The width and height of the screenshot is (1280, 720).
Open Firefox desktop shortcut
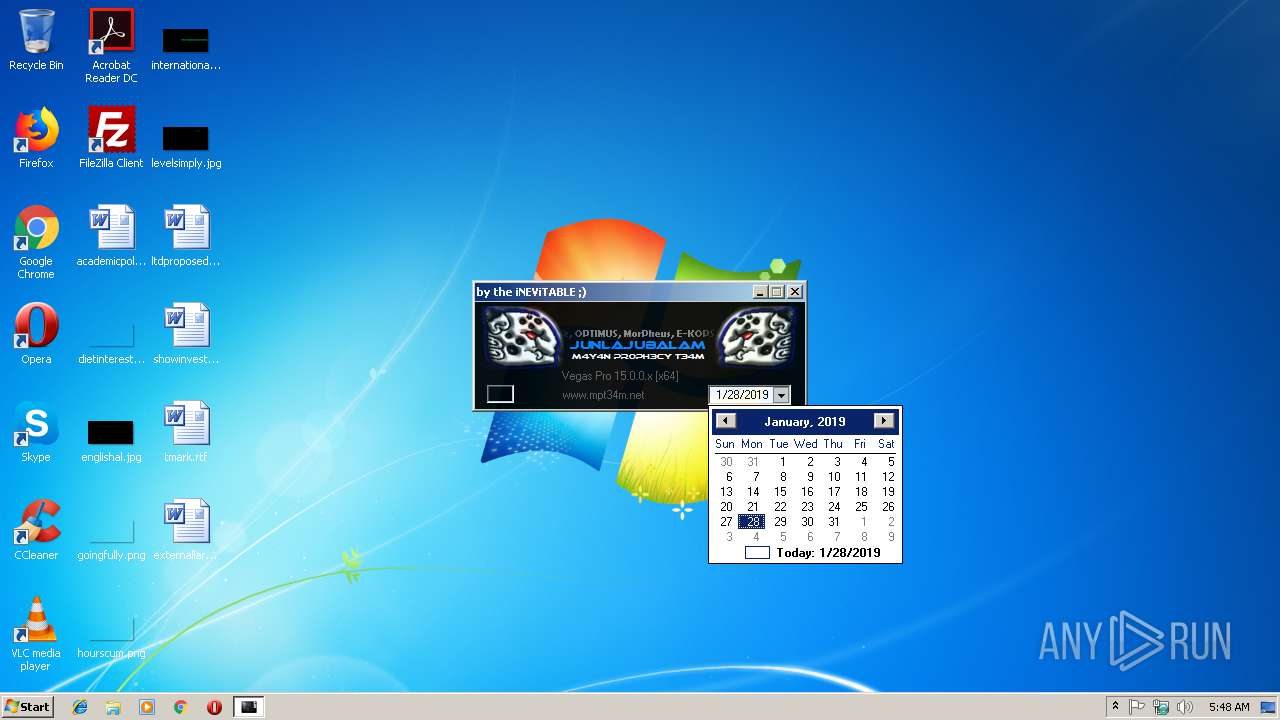point(36,138)
